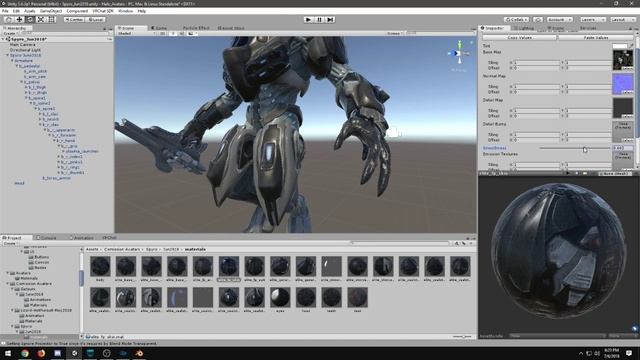Viewport: 640px width, 360px height.
Task: Click Paste Values button
Action: coord(596,38)
